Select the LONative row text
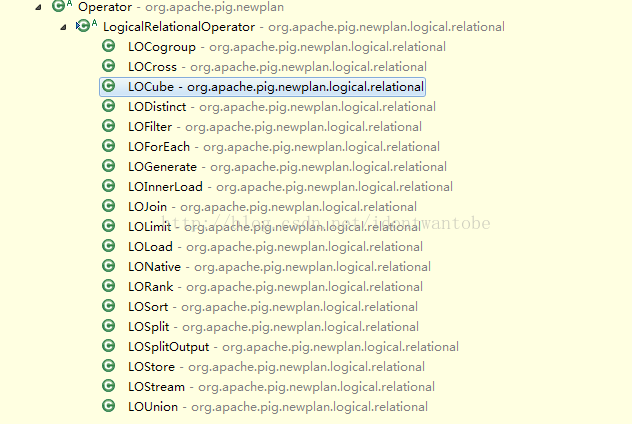The height and width of the screenshot is (424, 632). (279, 267)
